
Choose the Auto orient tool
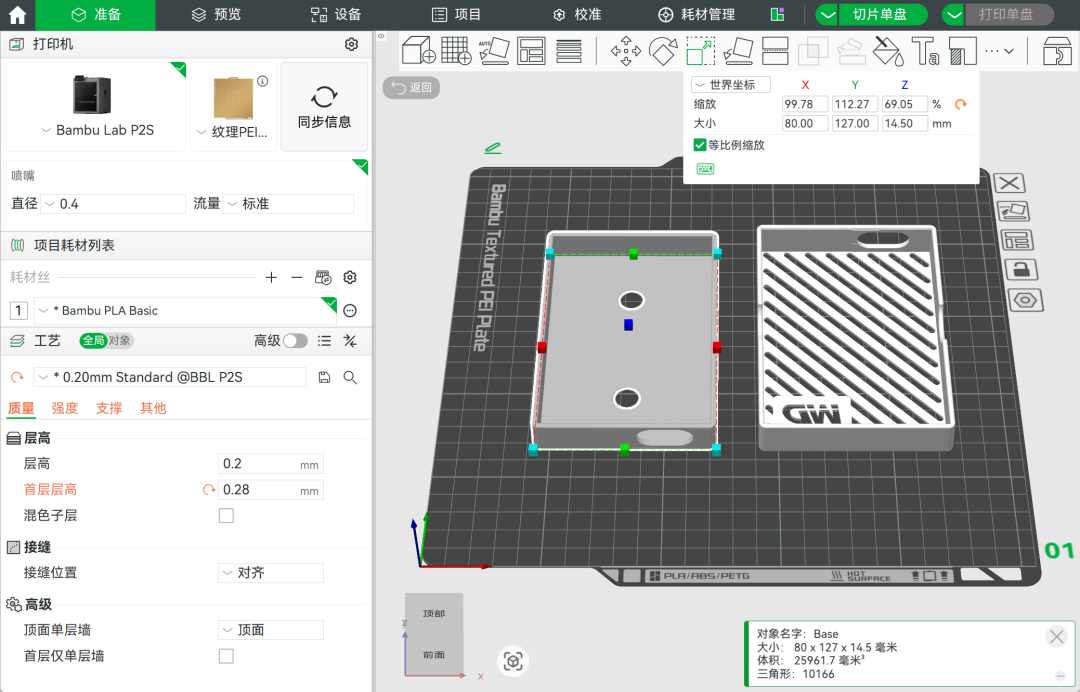click(x=494, y=51)
